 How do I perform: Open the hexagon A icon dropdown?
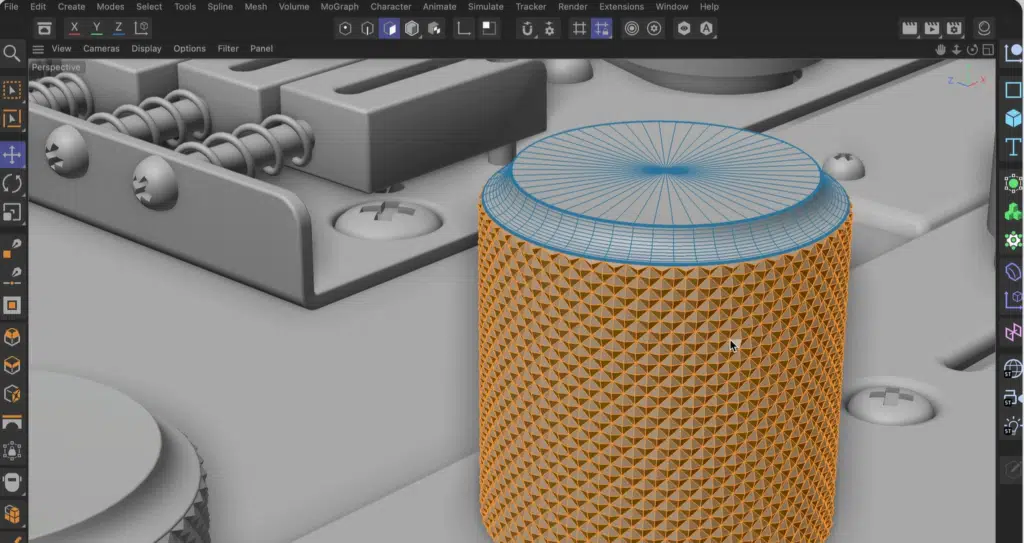click(x=706, y=28)
